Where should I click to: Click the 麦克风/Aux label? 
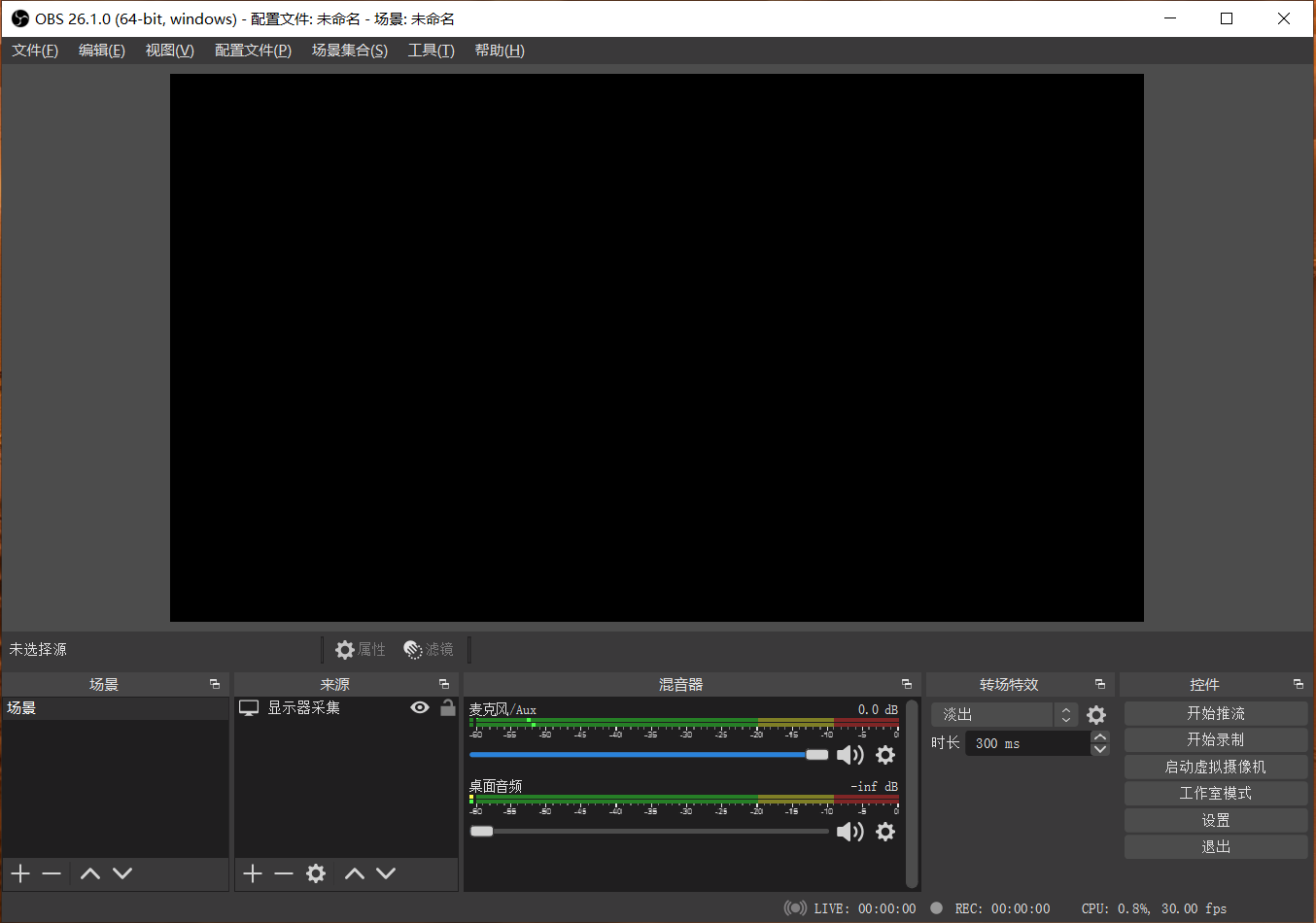click(502, 709)
